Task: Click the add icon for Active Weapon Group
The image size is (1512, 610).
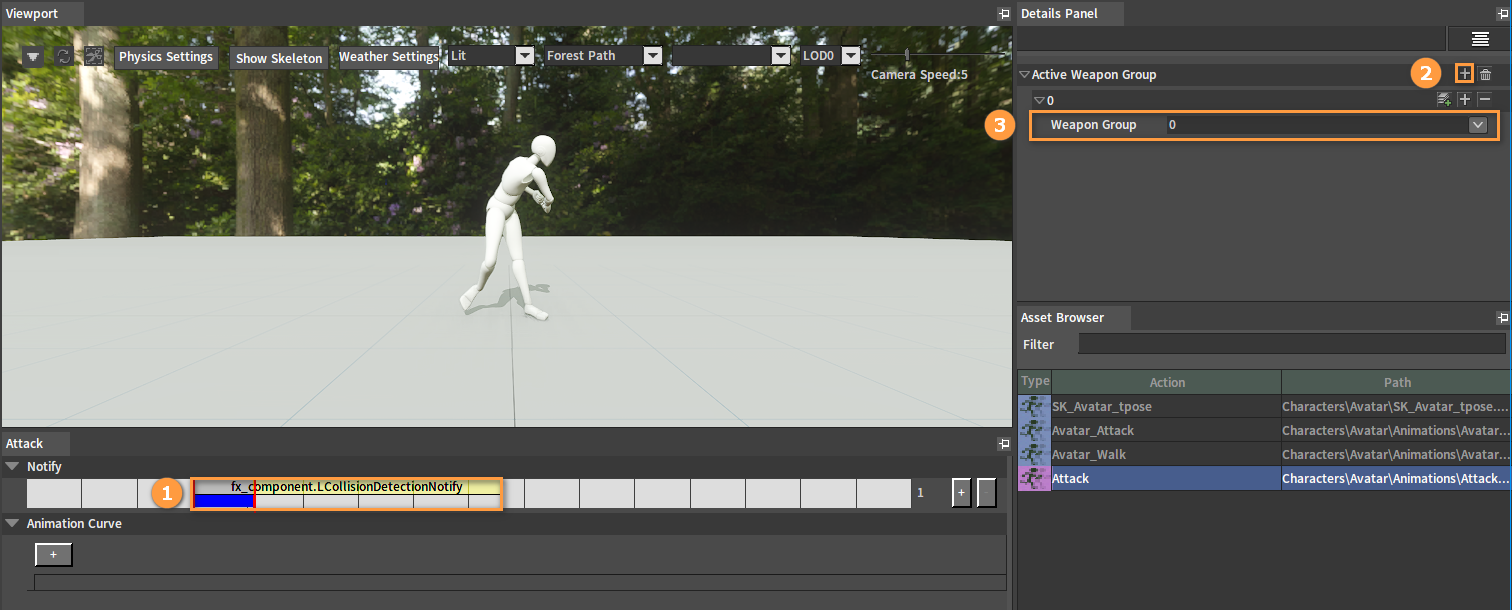Action: (x=1465, y=74)
